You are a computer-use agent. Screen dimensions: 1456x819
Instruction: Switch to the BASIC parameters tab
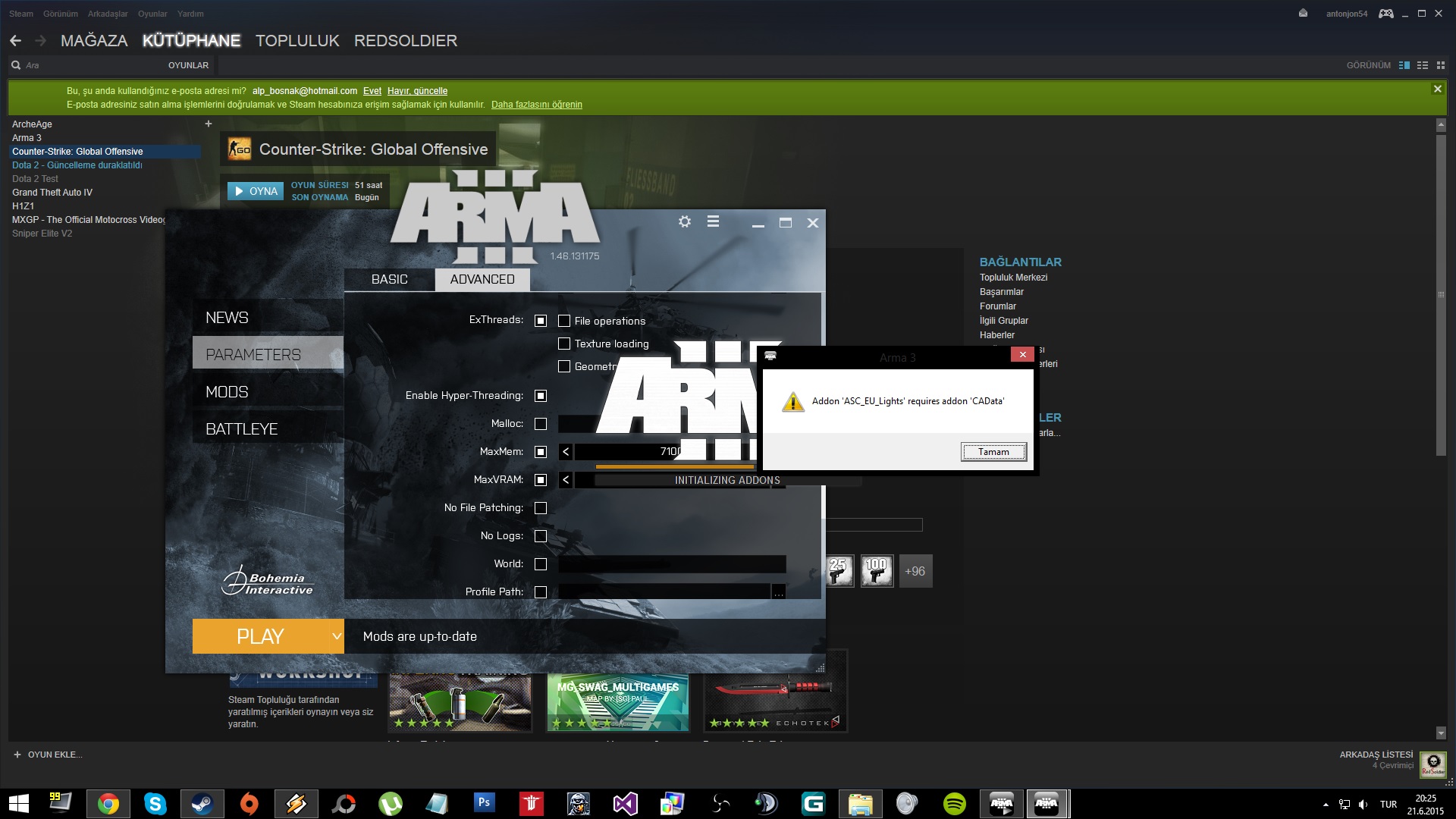[389, 279]
